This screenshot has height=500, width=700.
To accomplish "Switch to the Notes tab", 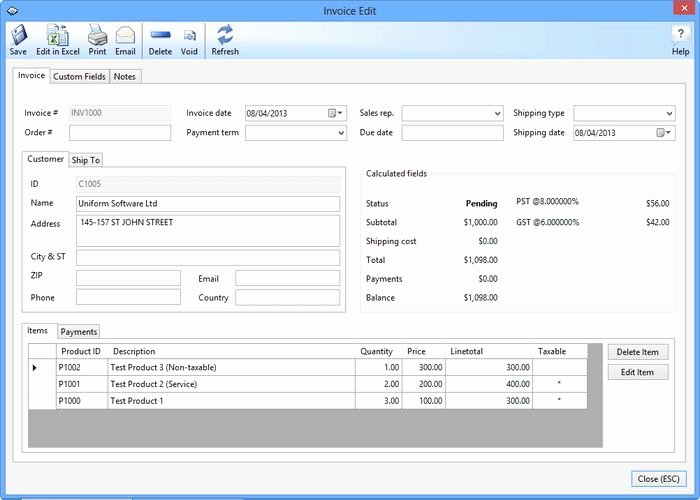I will tap(125, 76).
